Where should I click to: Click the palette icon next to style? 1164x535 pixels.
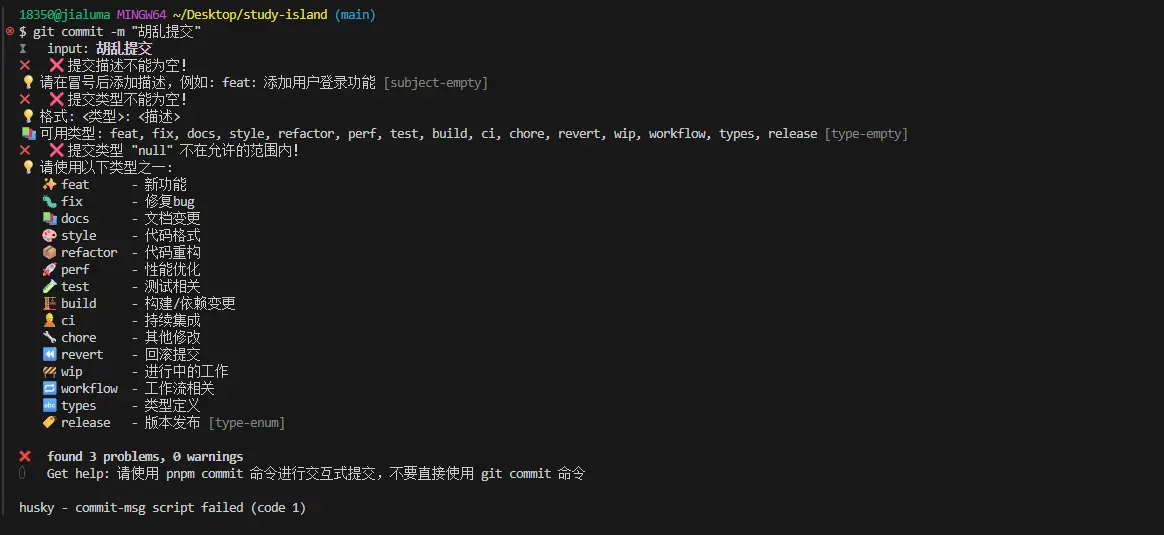49,236
